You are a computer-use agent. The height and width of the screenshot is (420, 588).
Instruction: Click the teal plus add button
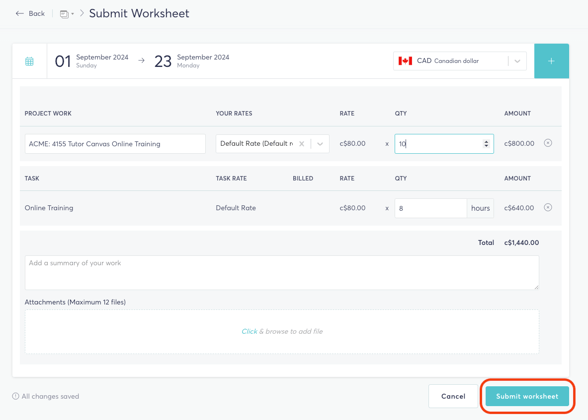pyautogui.click(x=551, y=61)
